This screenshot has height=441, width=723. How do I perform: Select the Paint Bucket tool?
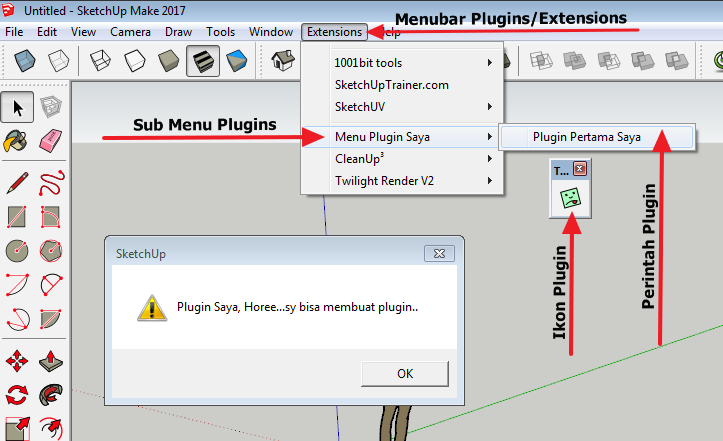16,141
